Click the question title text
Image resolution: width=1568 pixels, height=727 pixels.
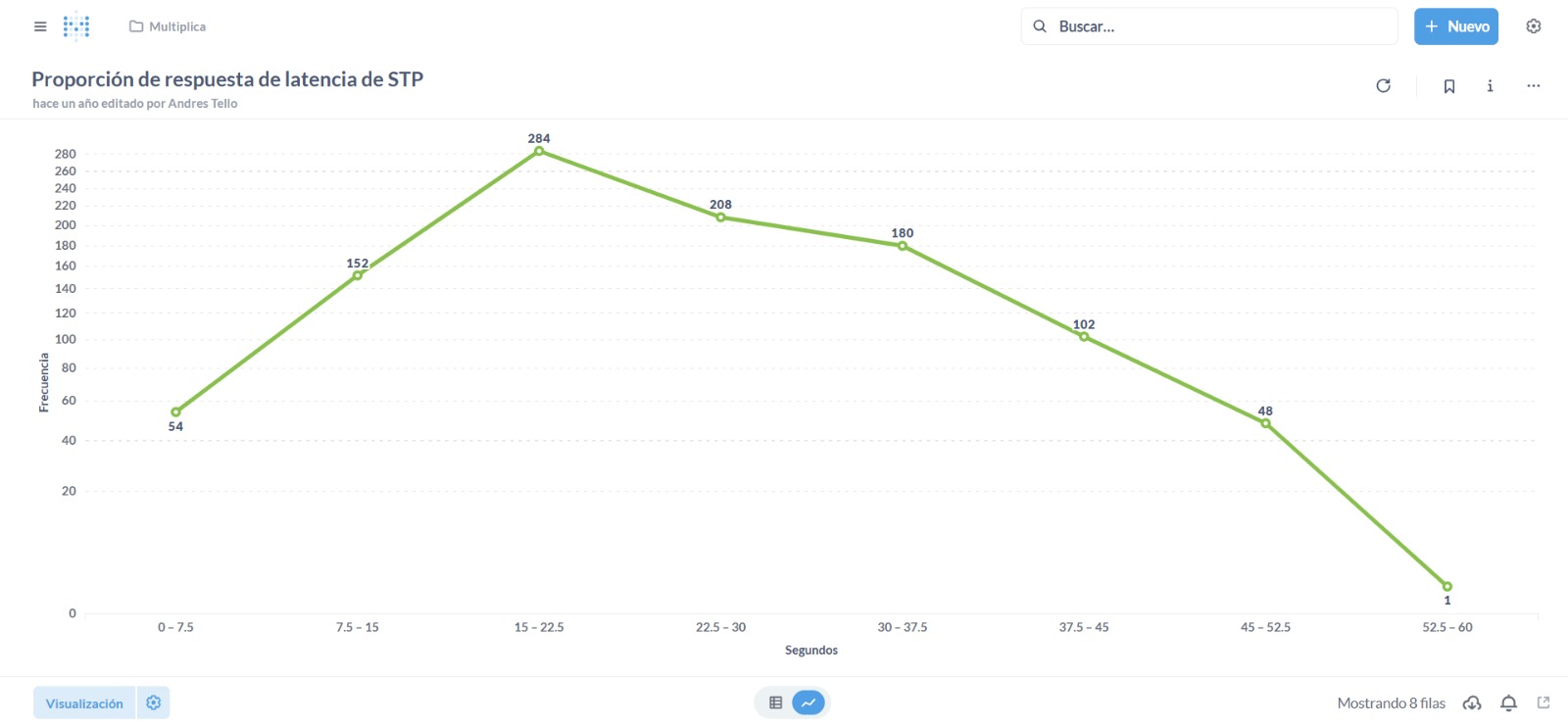click(227, 79)
